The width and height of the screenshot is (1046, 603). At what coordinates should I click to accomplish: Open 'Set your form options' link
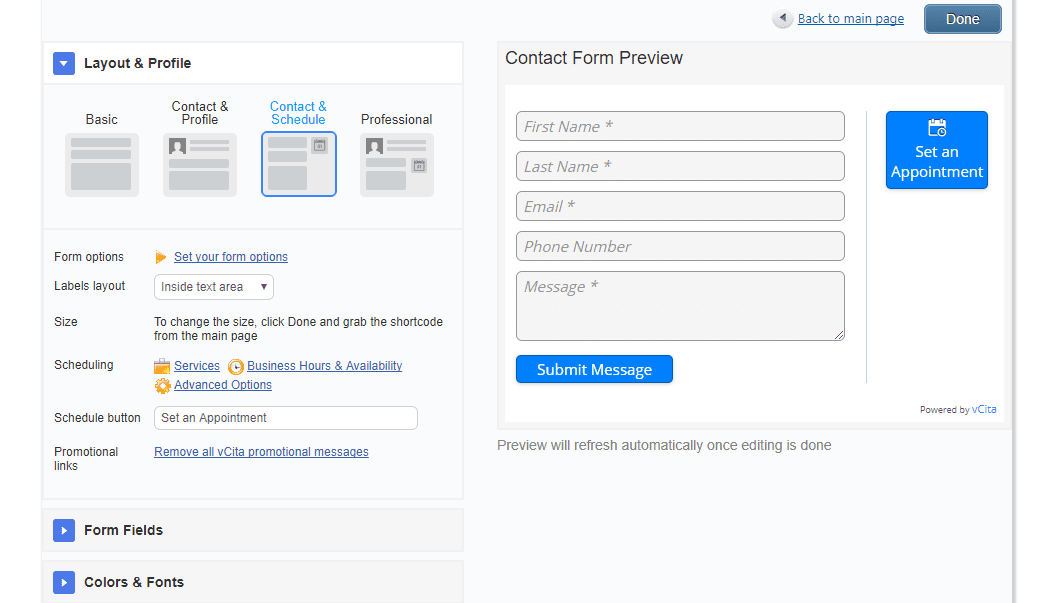[231, 257]
